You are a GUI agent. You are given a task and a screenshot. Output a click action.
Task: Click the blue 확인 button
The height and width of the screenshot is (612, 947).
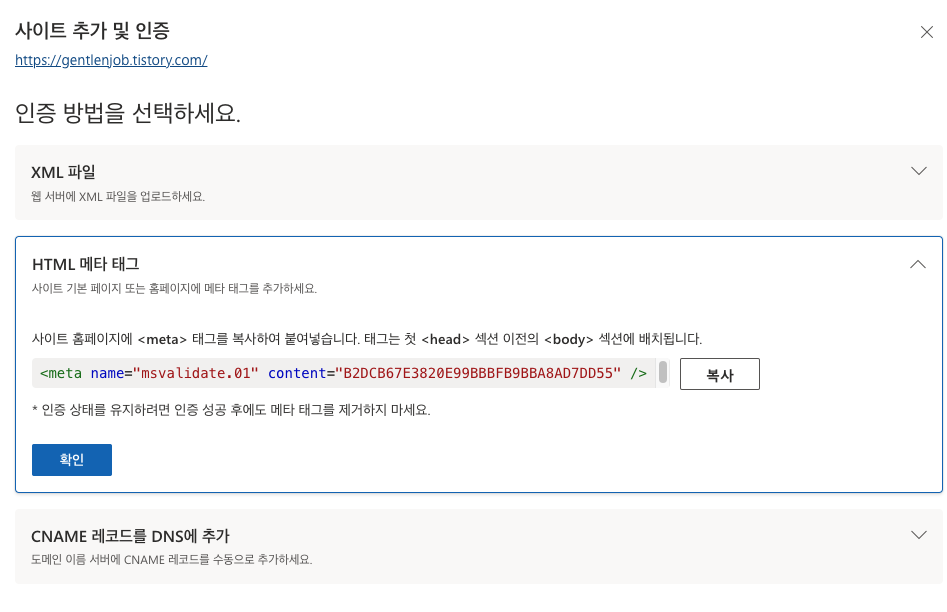coord(72,460)
